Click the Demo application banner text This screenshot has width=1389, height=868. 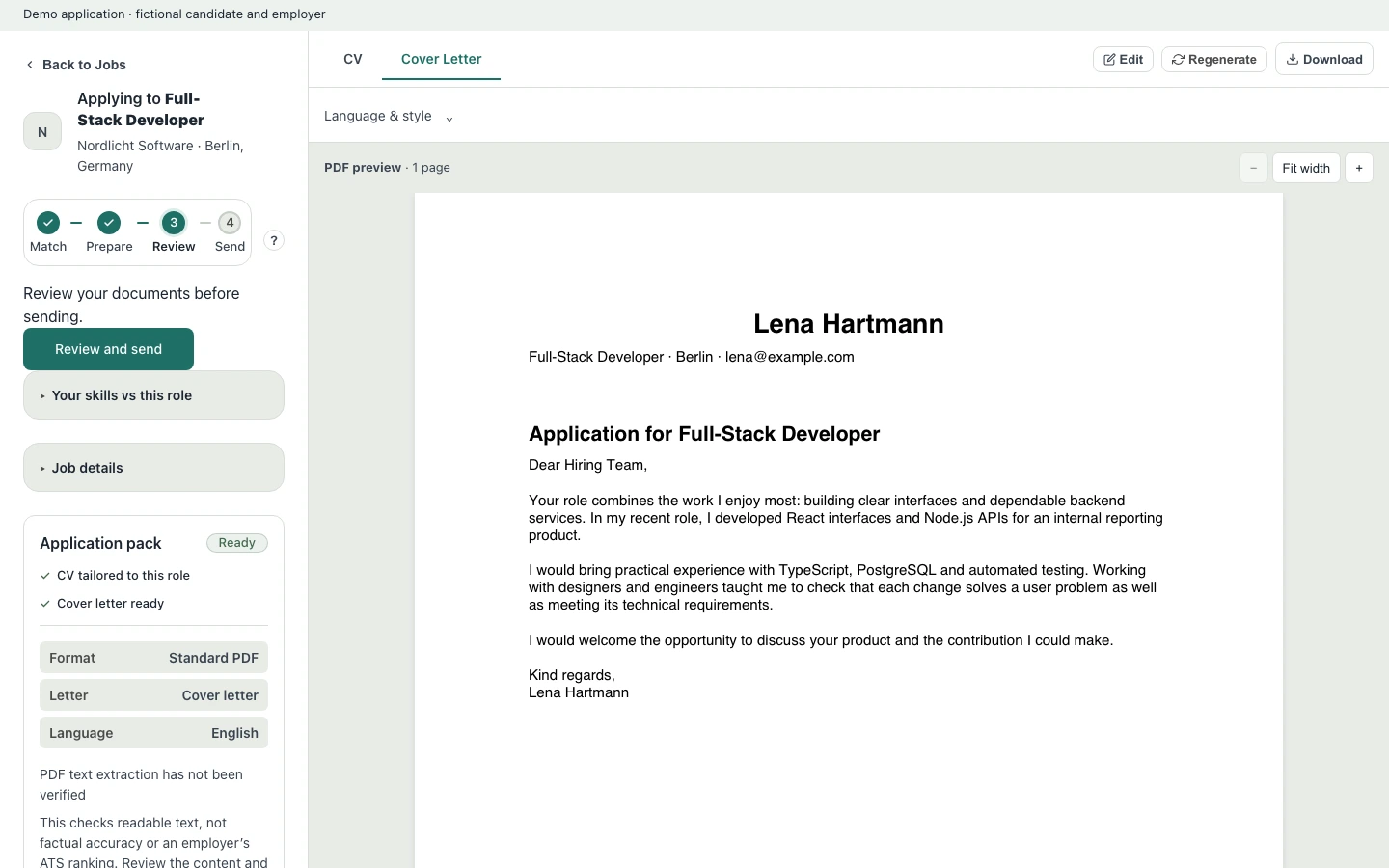174,14
